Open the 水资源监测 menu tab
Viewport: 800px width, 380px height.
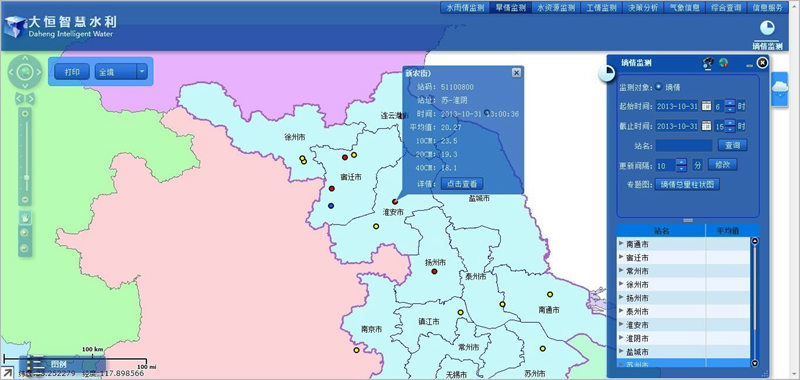pyautogui.click(x=556, y=8)
